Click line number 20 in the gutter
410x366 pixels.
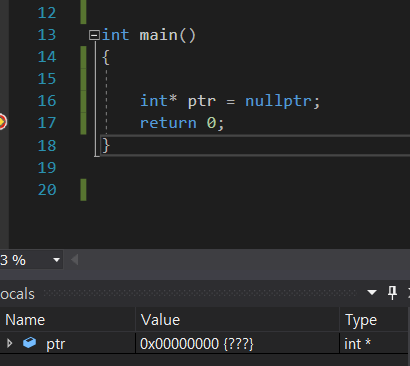[47, 190]
